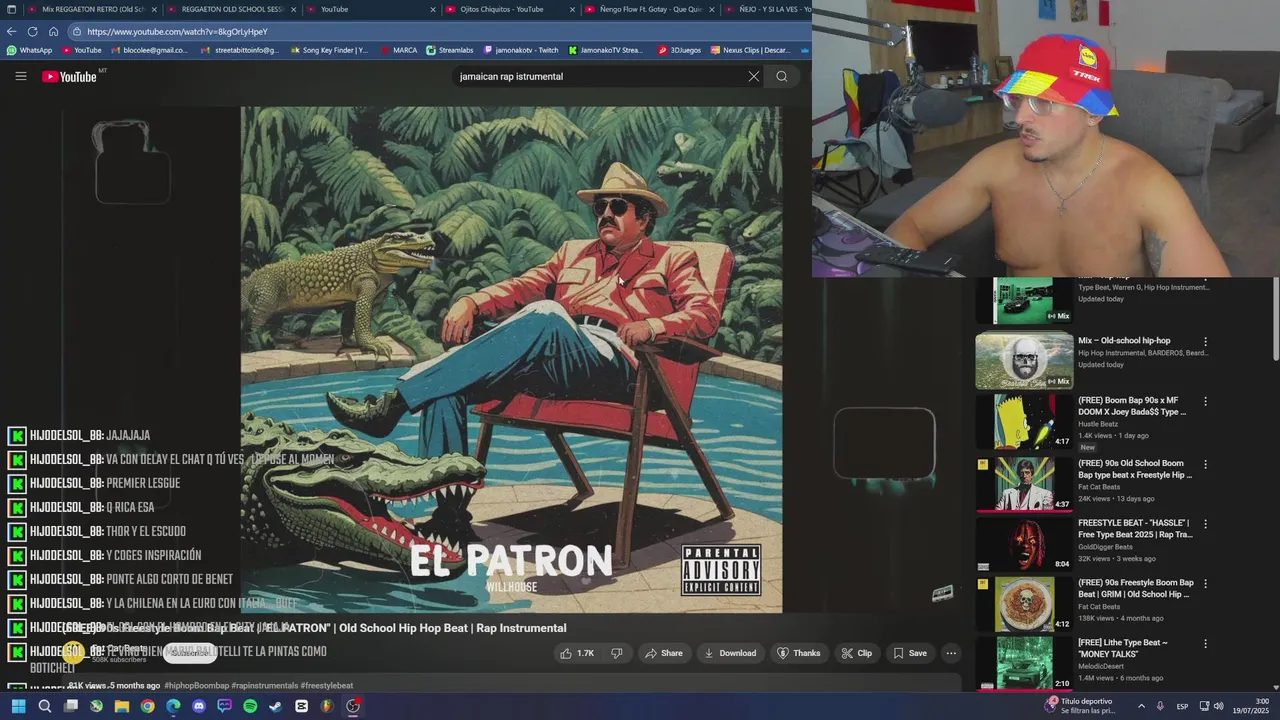The height and width of the screenshot is (720, 1280).
Task: Open Steam from the taskbar
Action: 276,706
